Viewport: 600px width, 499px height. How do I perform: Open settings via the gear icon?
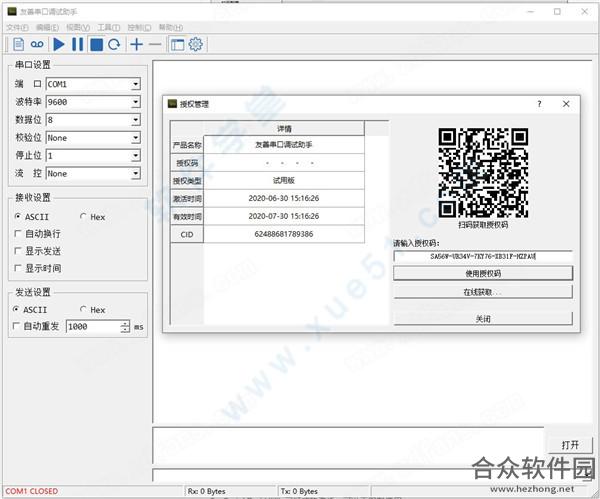pos(196,44)
